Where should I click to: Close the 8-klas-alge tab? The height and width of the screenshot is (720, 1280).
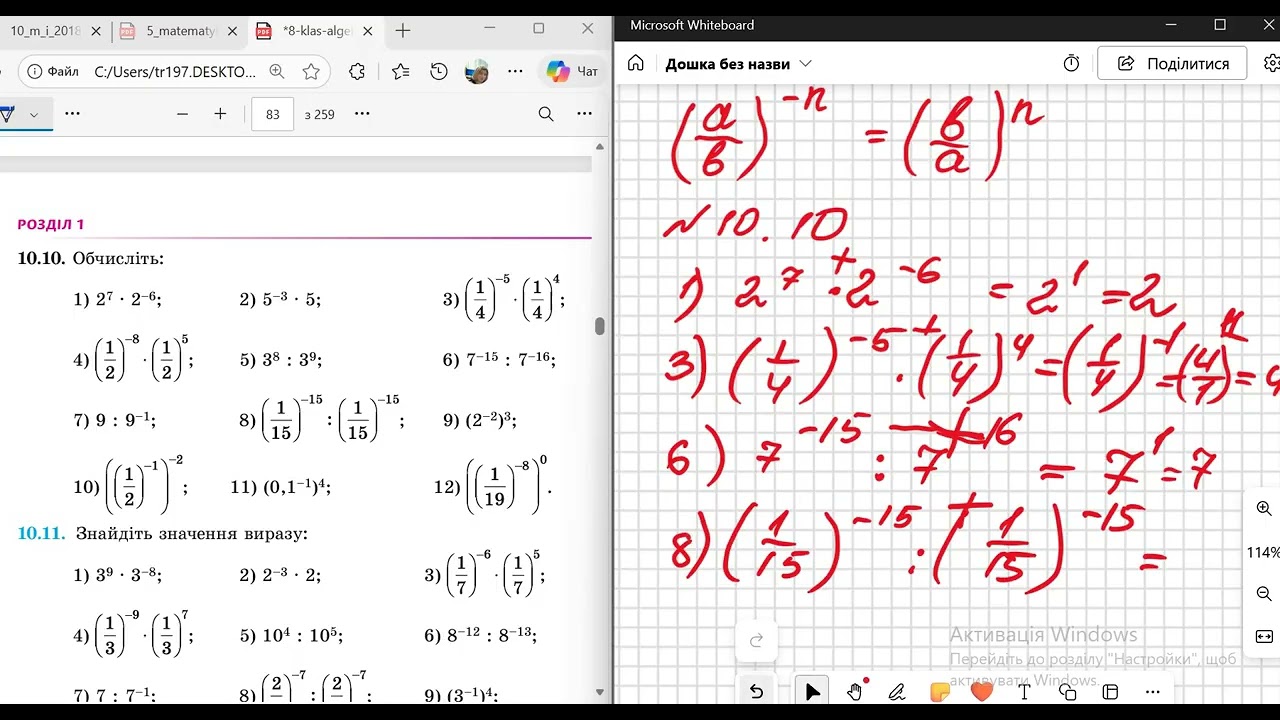click(x=367, y=31)
